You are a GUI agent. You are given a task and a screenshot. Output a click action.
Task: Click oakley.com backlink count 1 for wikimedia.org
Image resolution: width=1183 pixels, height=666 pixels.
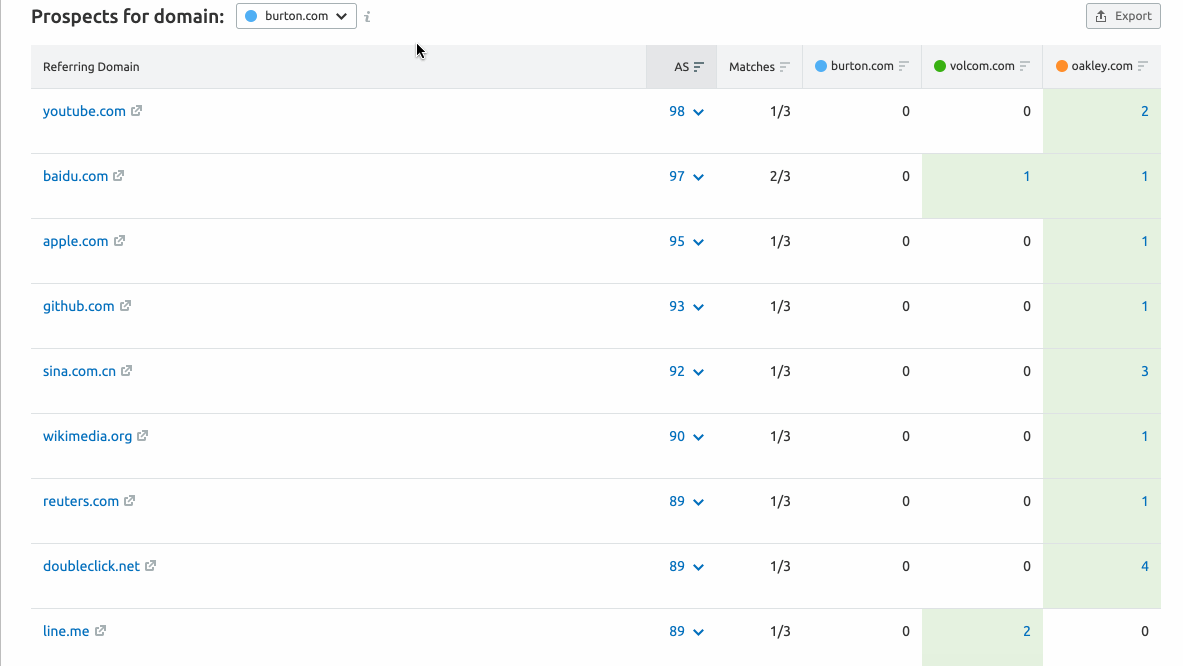point(1145,436)
